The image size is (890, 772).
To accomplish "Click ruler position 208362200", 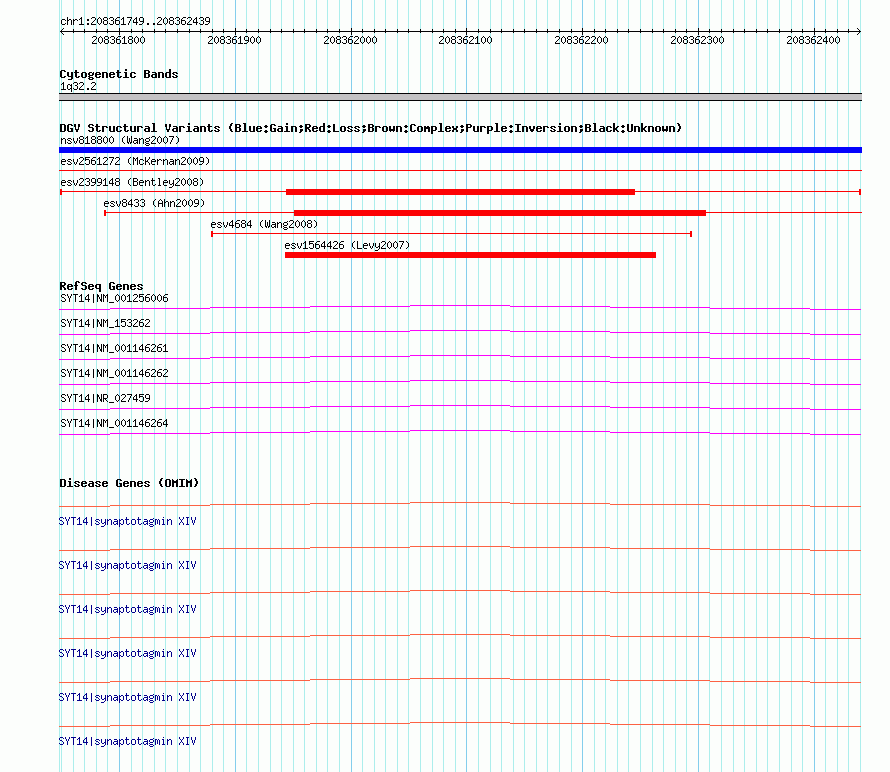I will (581, 40).
